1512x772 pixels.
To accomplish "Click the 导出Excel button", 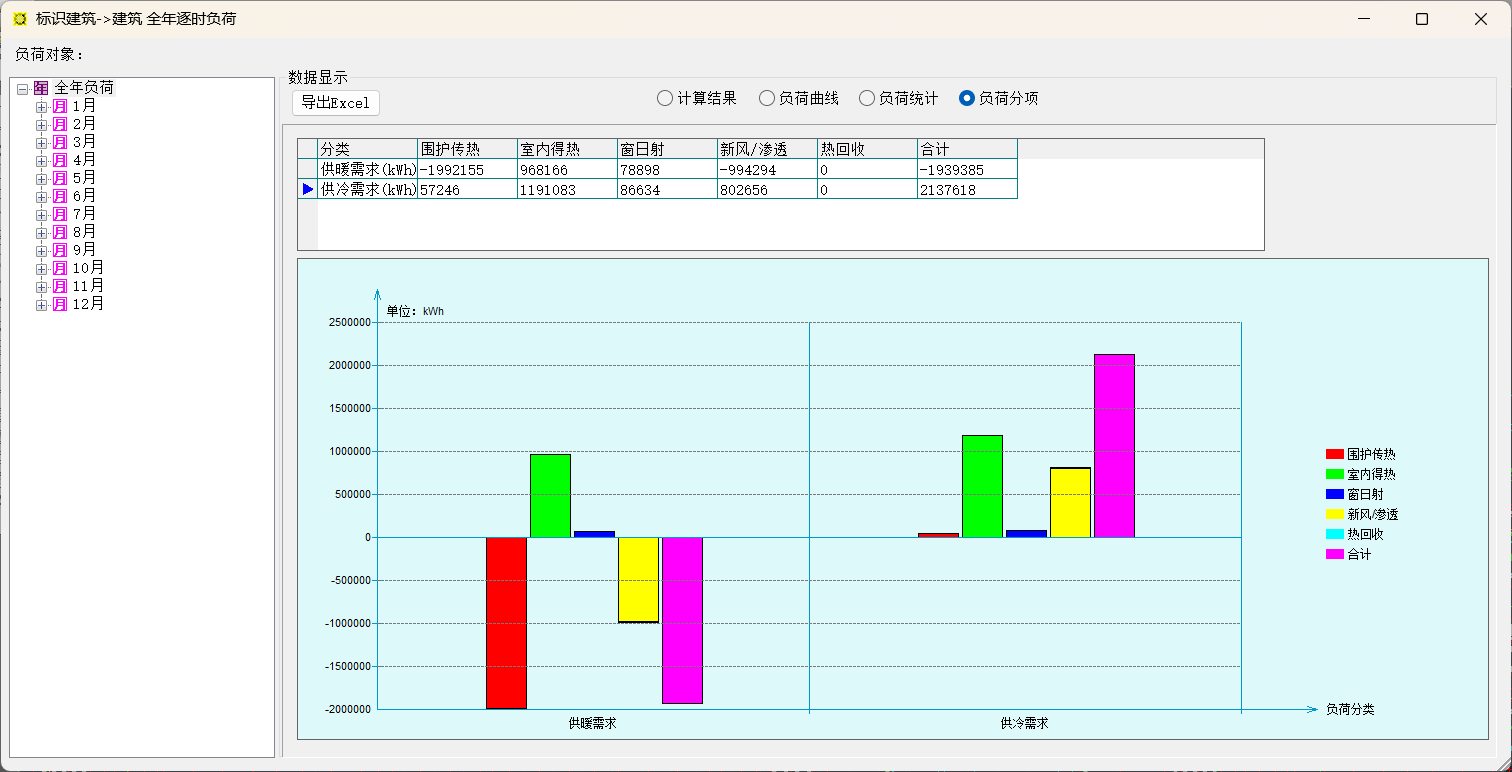I will click(x=336, y=102).
